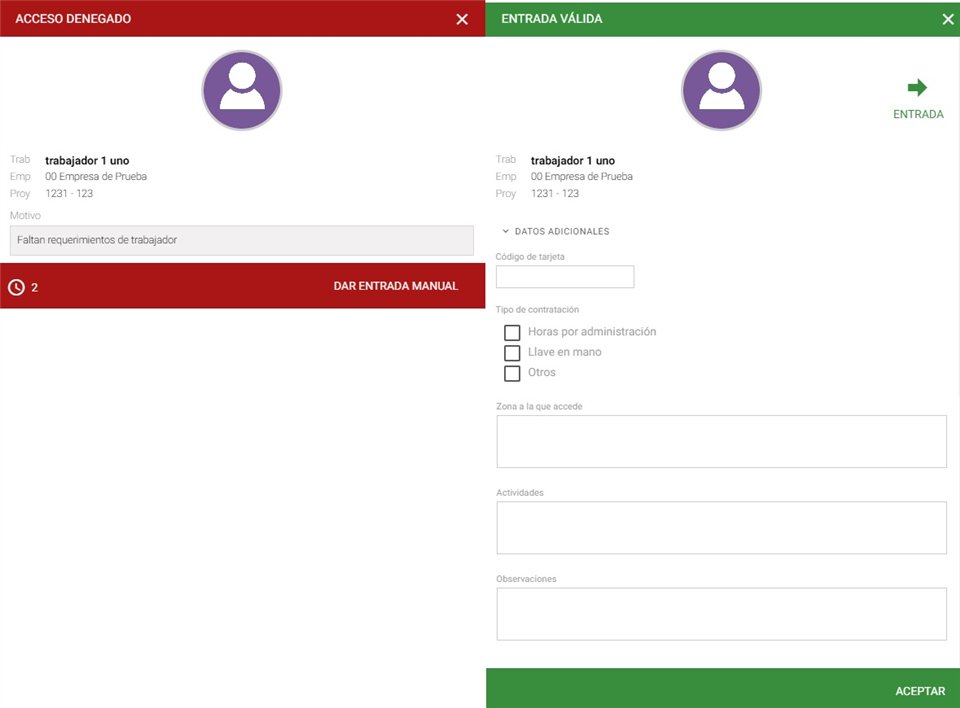Enable the Llave en mano checkbox
Viewport: 960px width, 708px height.
pyautogui.click(x=512, y=353)
